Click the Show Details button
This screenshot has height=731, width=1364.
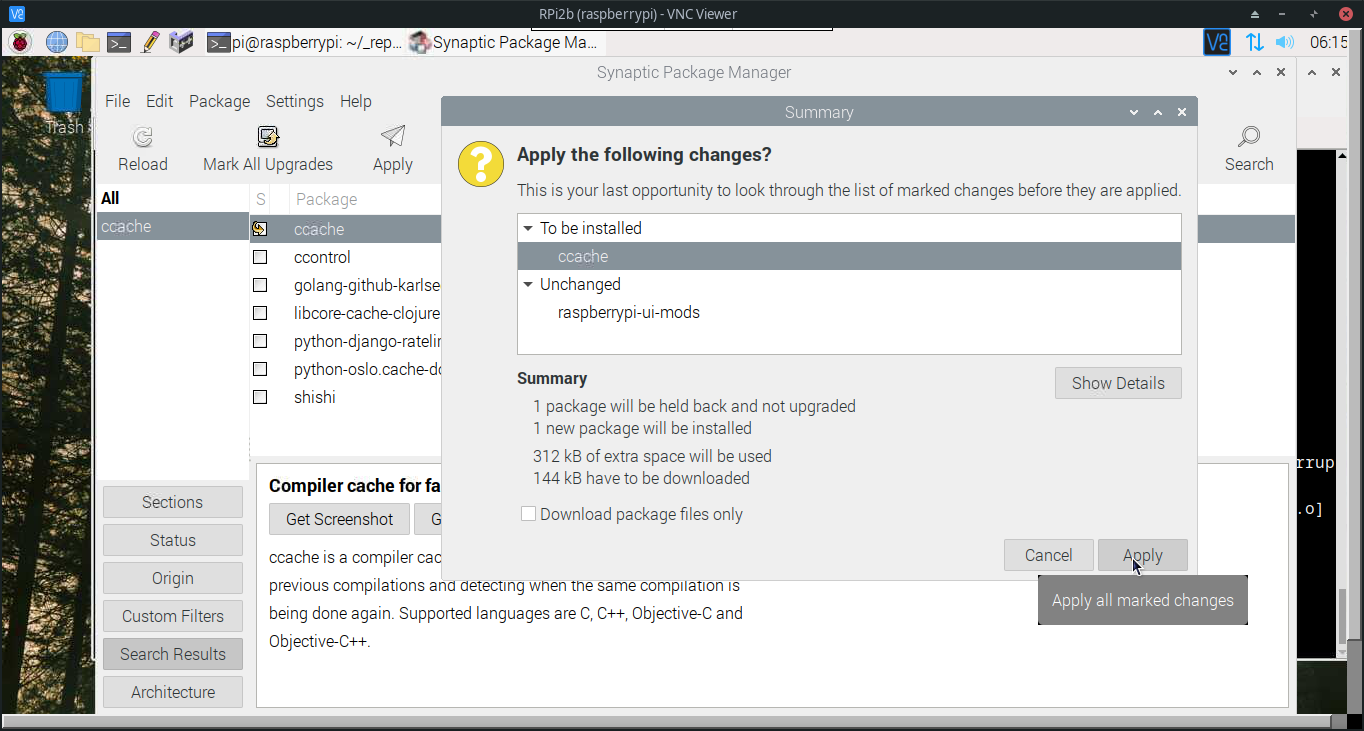coord(1118,383)
